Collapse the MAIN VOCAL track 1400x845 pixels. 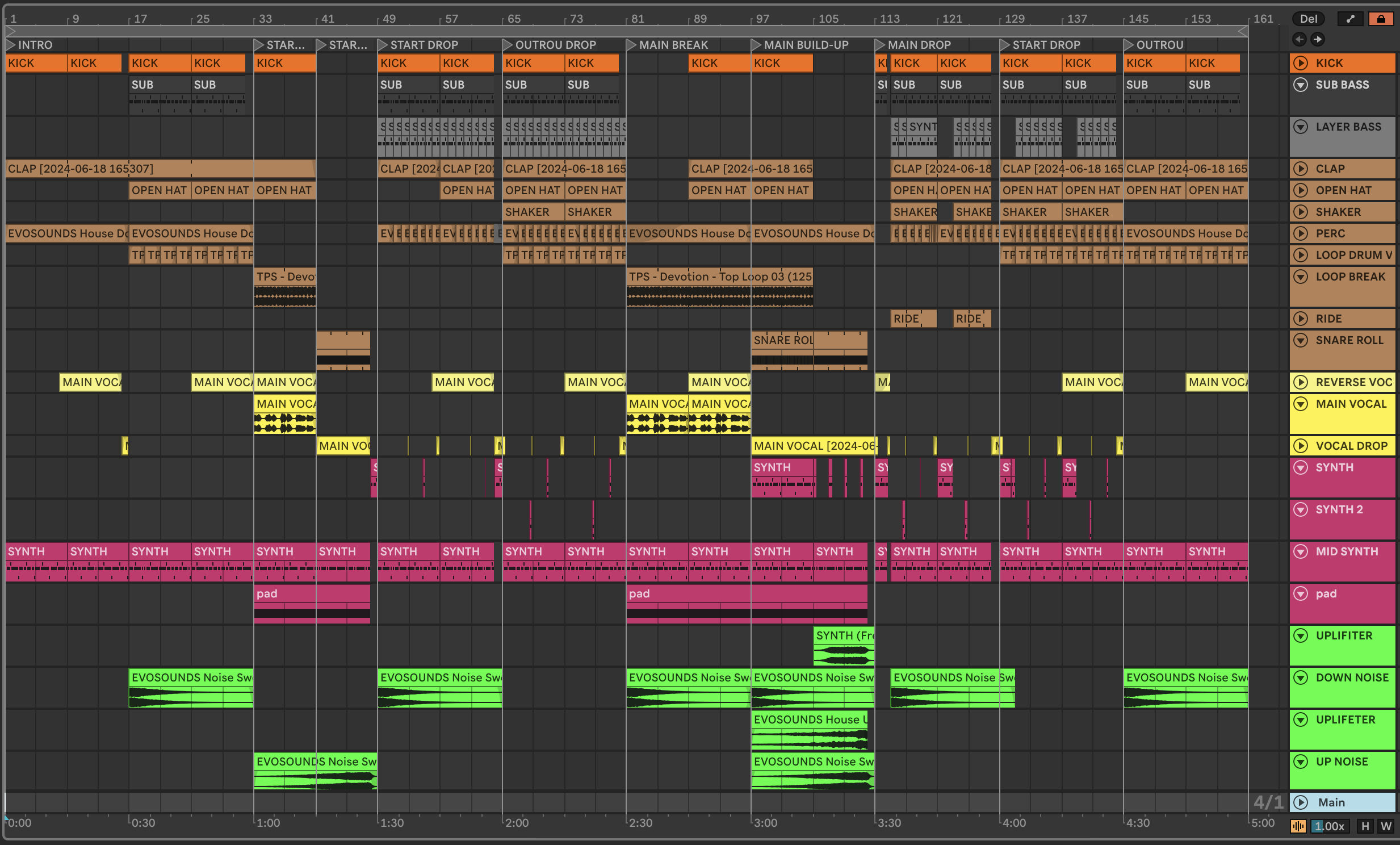point(1301,404)
